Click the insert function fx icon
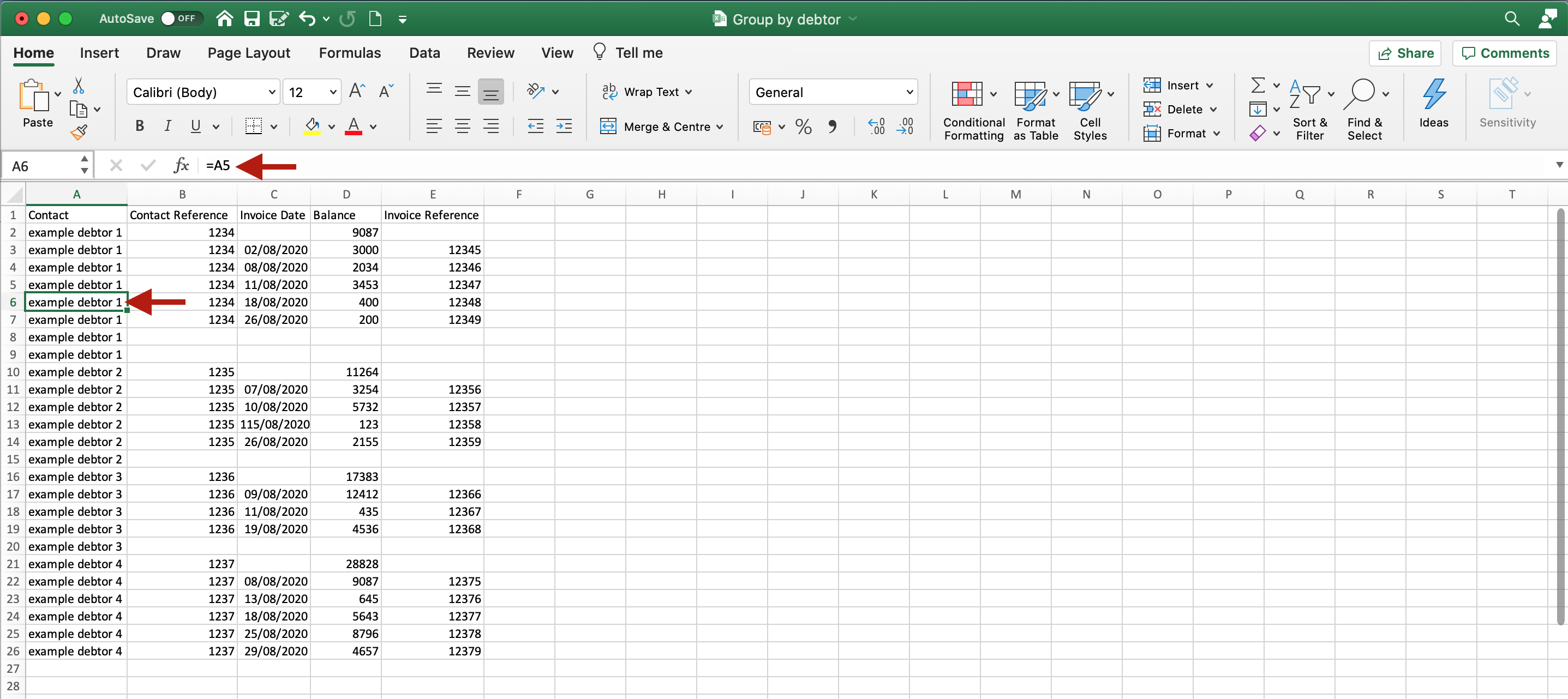This screenshot has height=699, width=1568. [x=181, y=165]
